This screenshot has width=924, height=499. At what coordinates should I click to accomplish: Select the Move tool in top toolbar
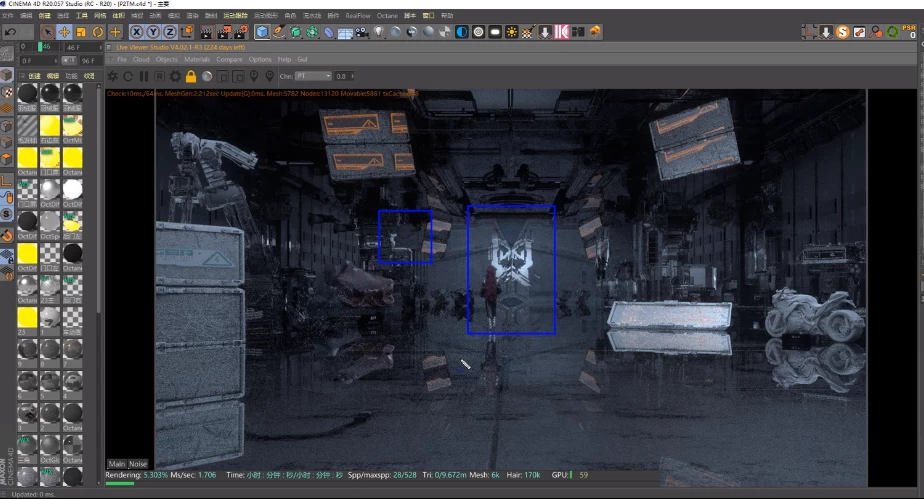[64, 32]
